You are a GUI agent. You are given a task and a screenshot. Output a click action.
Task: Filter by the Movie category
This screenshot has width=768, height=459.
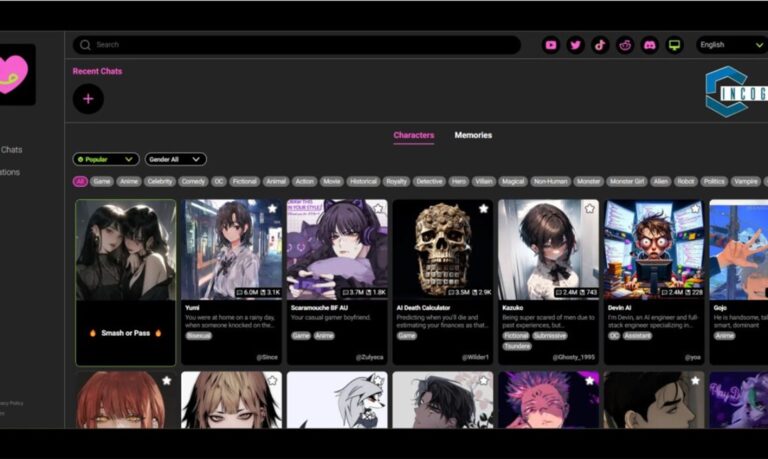332,181
